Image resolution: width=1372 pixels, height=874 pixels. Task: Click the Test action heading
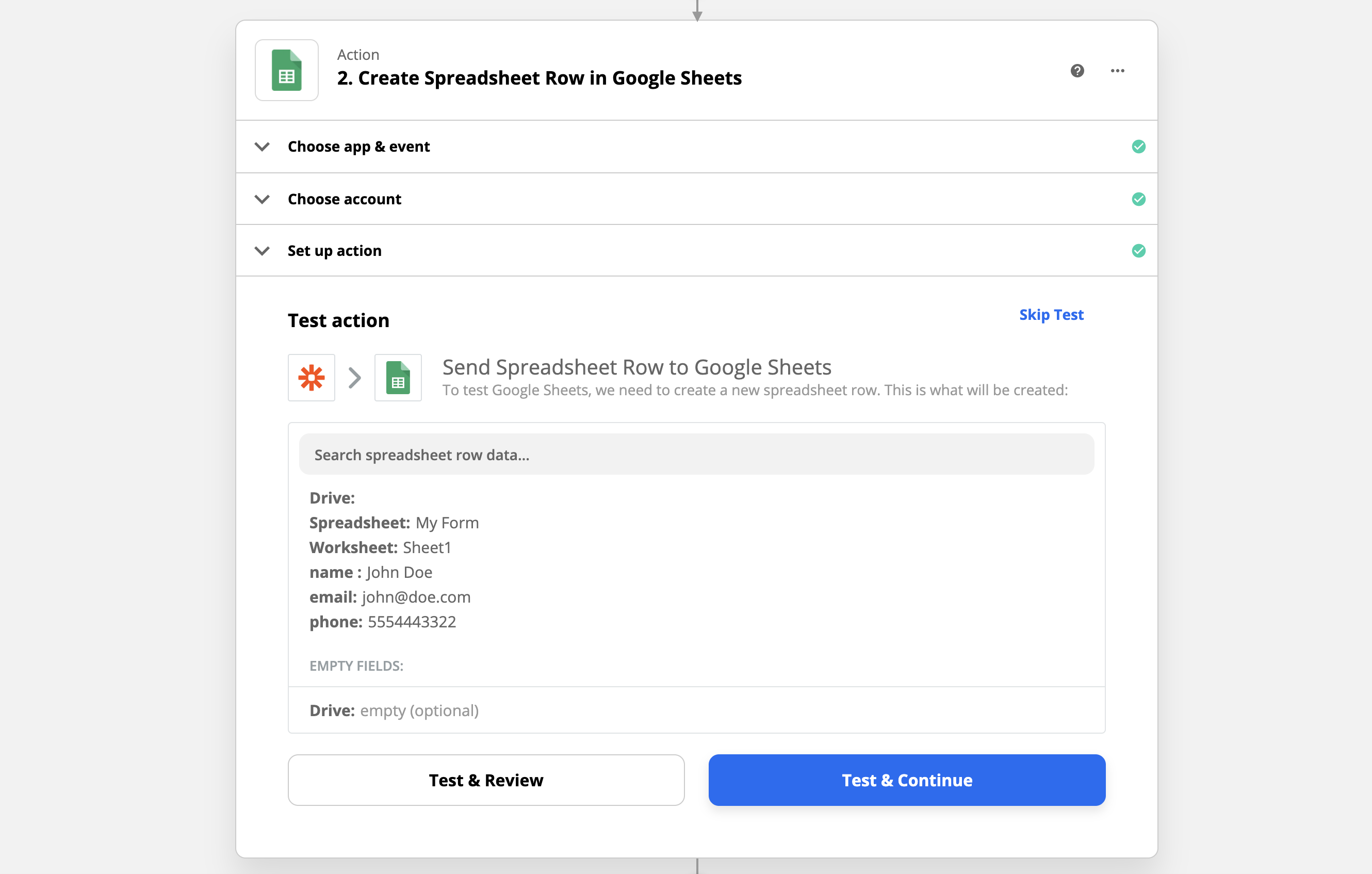(x=338, y=321)
